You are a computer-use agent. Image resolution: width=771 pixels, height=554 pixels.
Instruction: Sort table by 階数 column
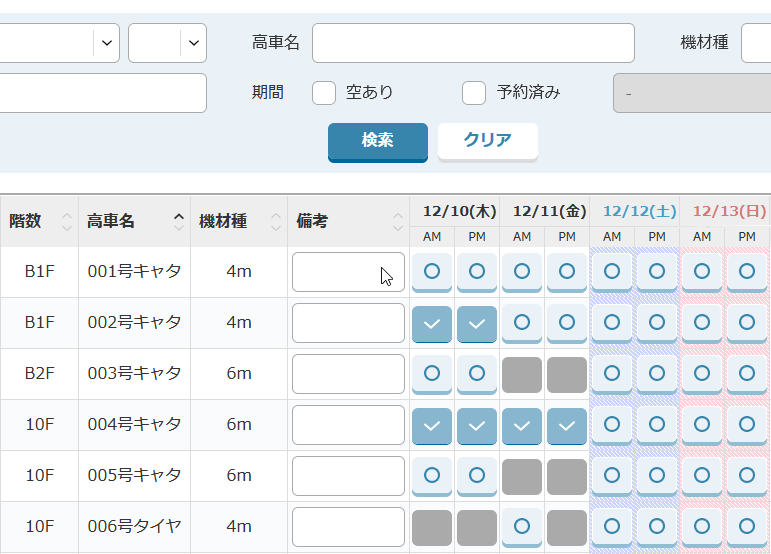click(39, 221)
